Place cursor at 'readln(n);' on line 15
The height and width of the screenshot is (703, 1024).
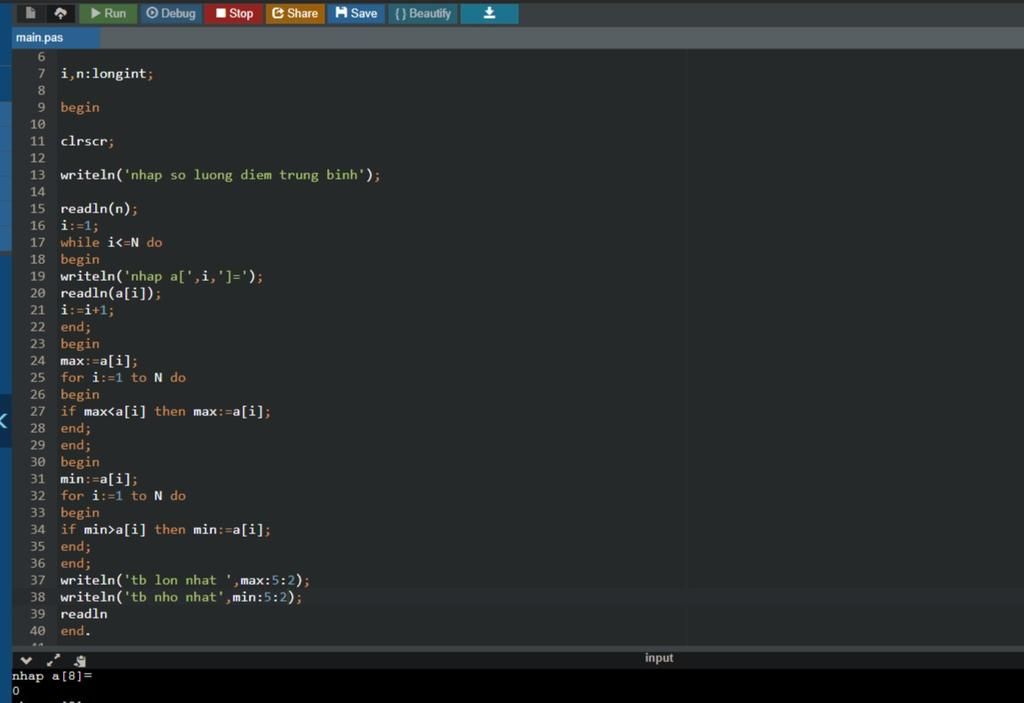(x=99, y=209)
